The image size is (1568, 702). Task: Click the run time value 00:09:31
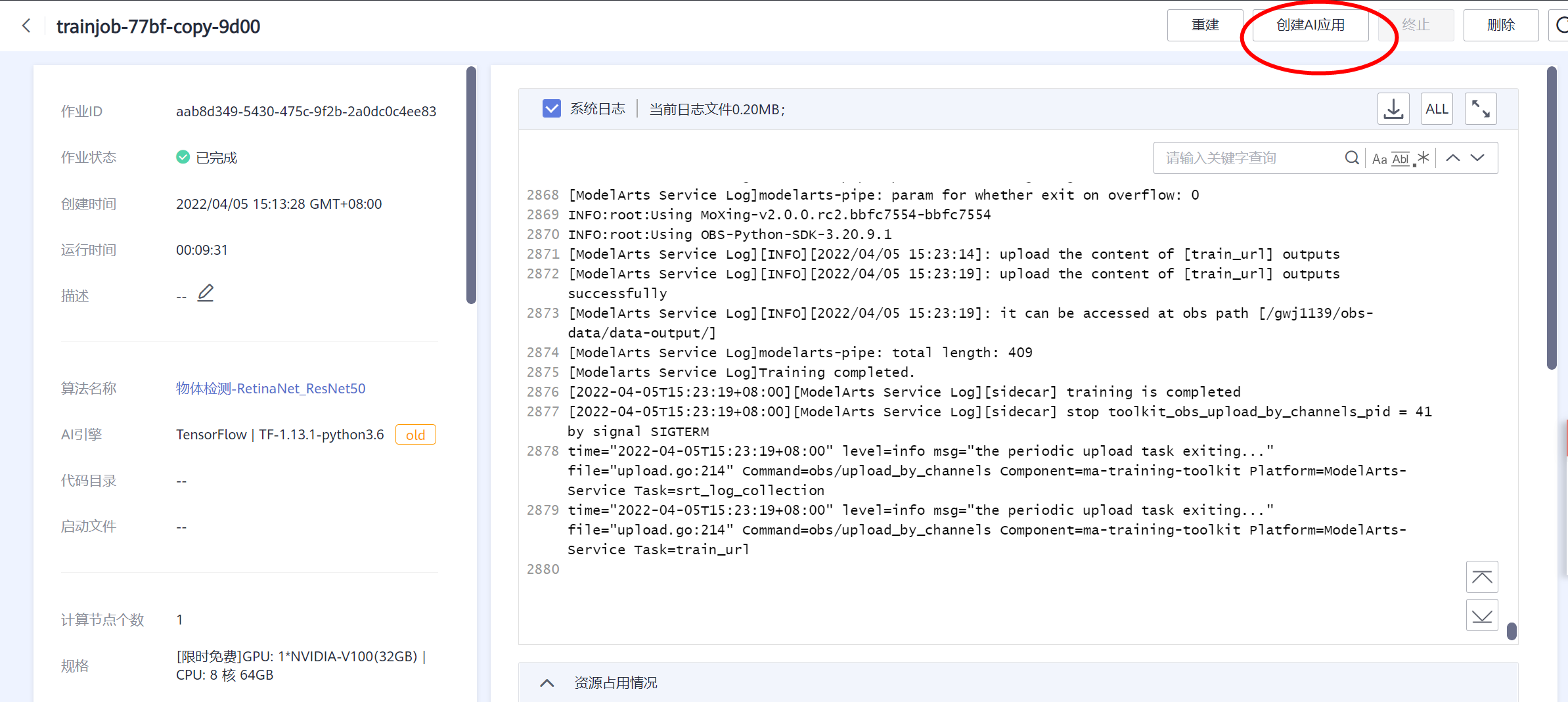[202, 250]
